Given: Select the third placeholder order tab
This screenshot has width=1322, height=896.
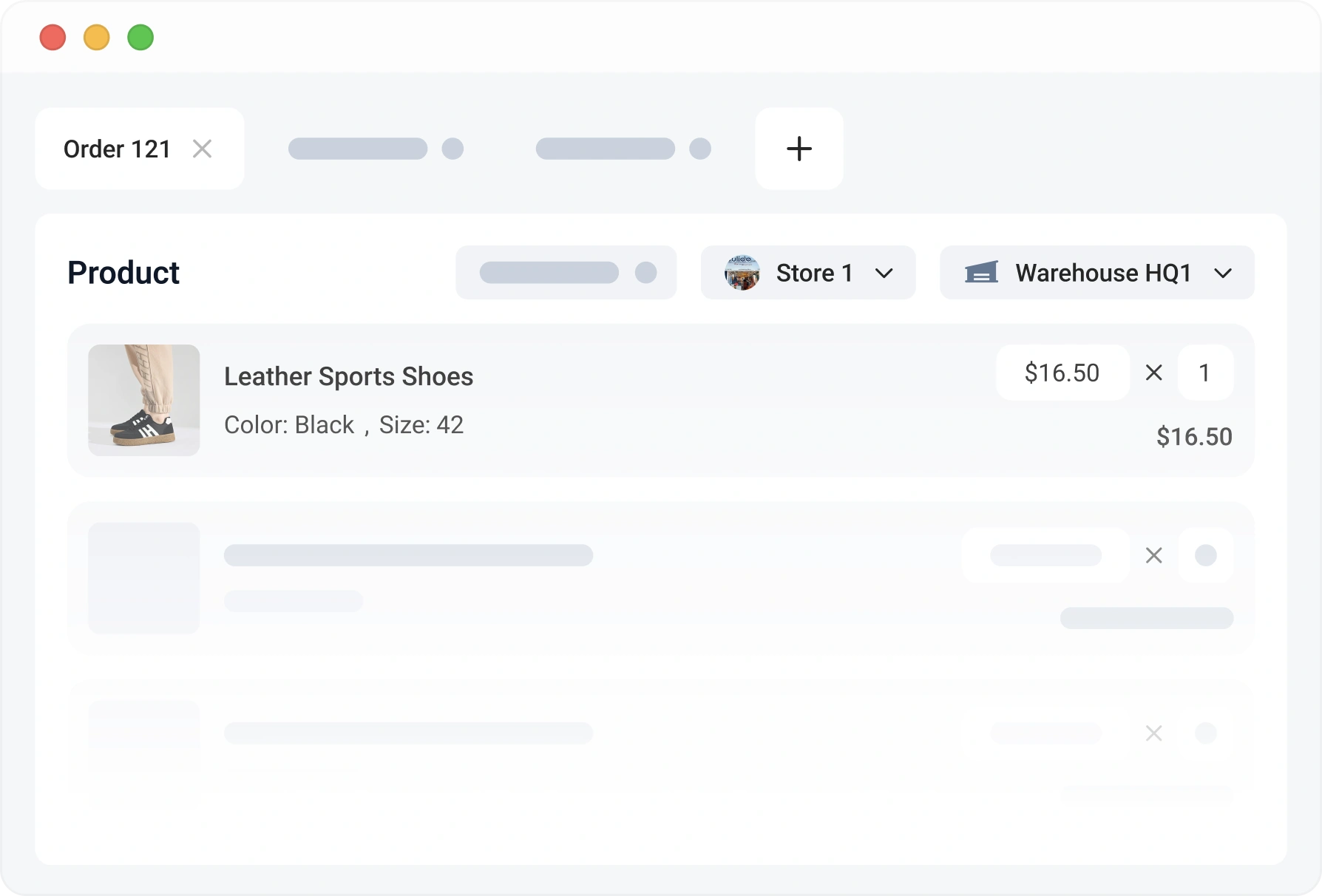Looking at the screenshot, I should 623,149.
